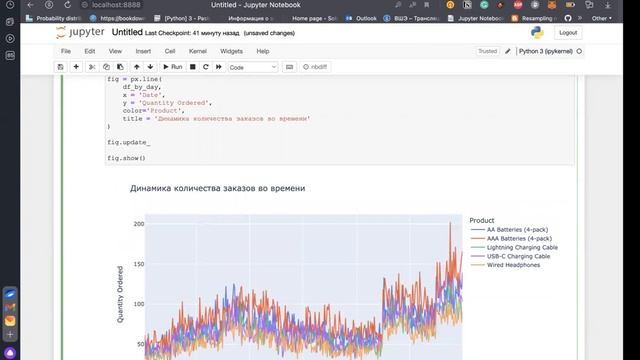Open the Help menu
Viewport: 640px width, 360px height.
263,51
